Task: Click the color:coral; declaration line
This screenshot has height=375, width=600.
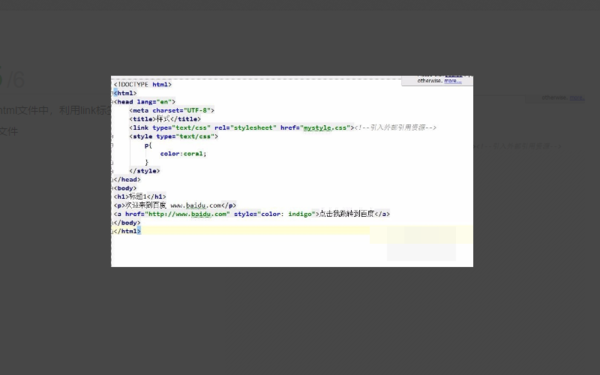Action: click(183, 154)
